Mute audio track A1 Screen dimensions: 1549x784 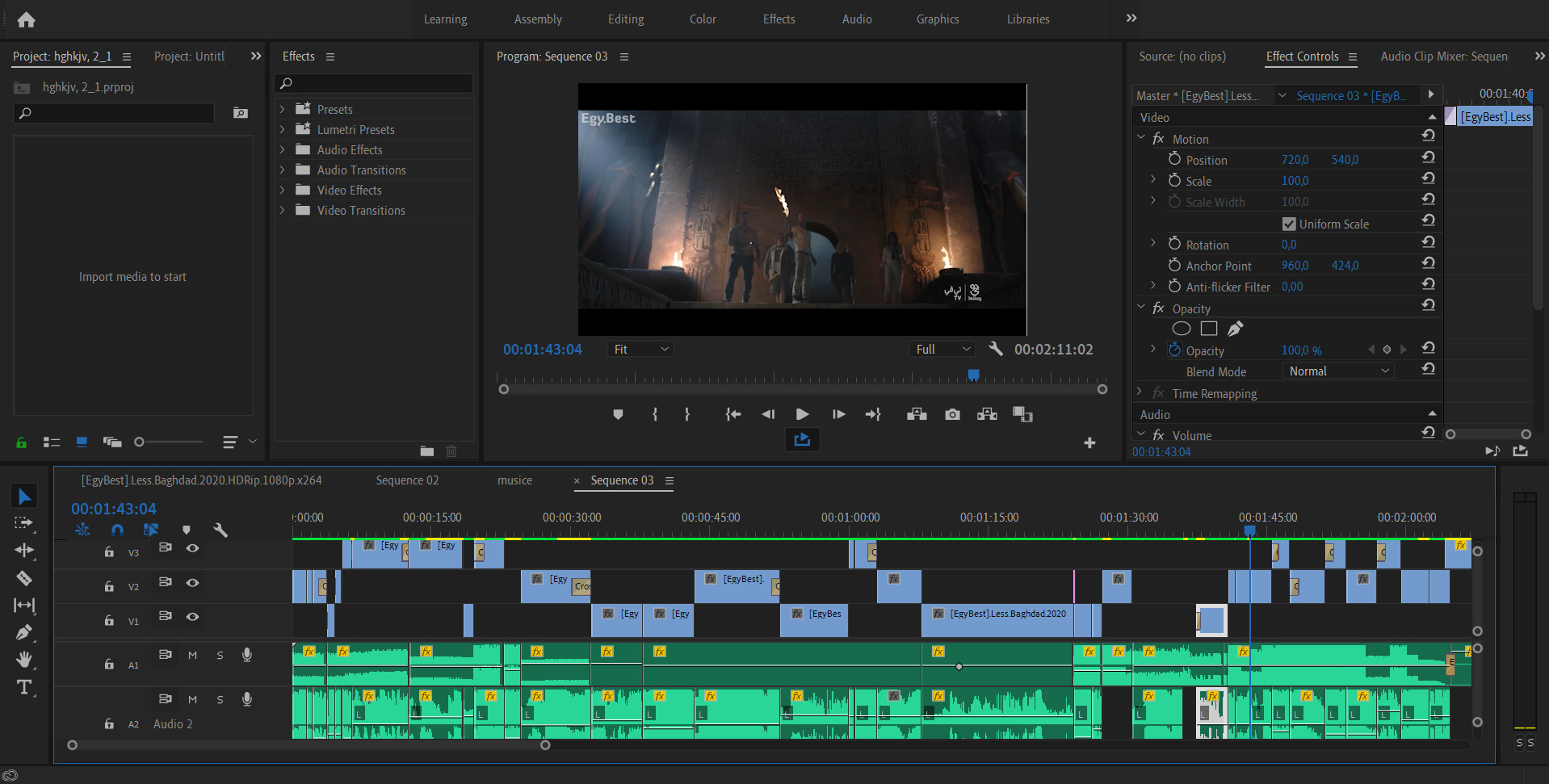pos(192,655)
